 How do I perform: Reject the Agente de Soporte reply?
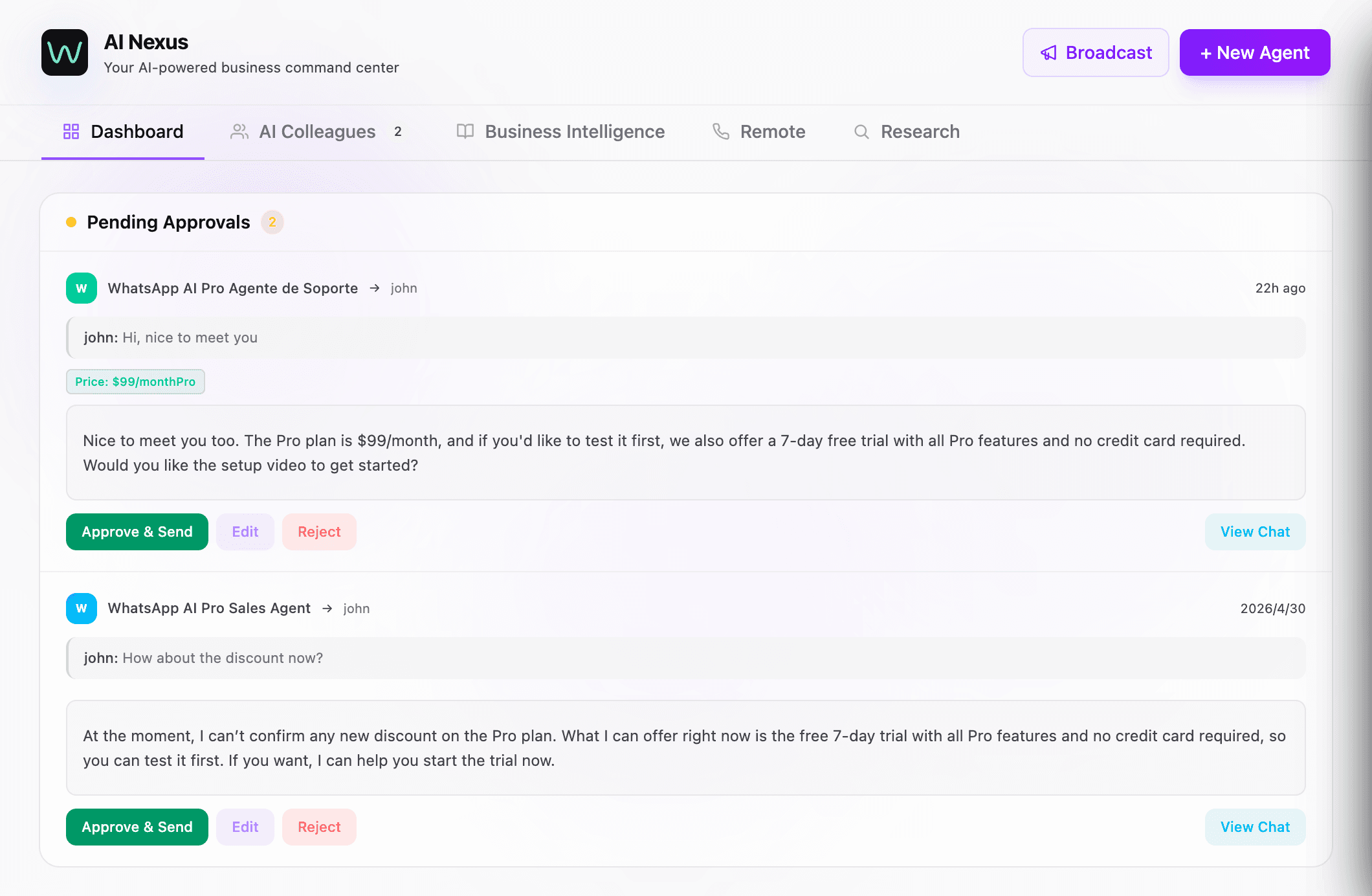tap(319, 532)
